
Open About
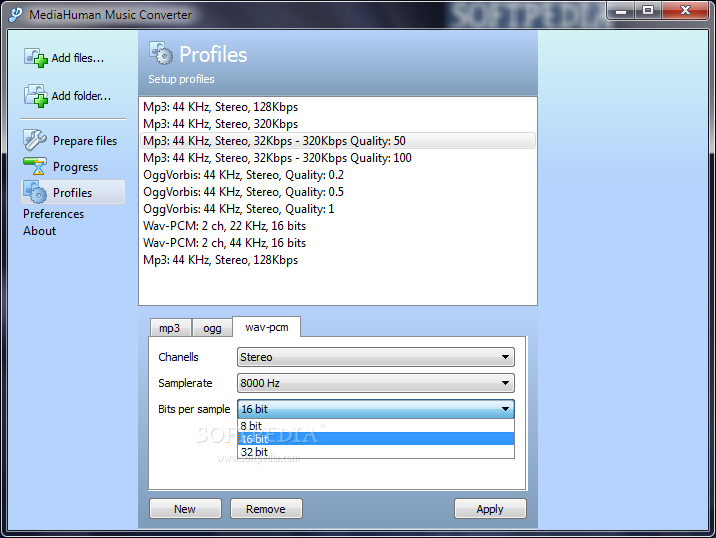[40, 231]
